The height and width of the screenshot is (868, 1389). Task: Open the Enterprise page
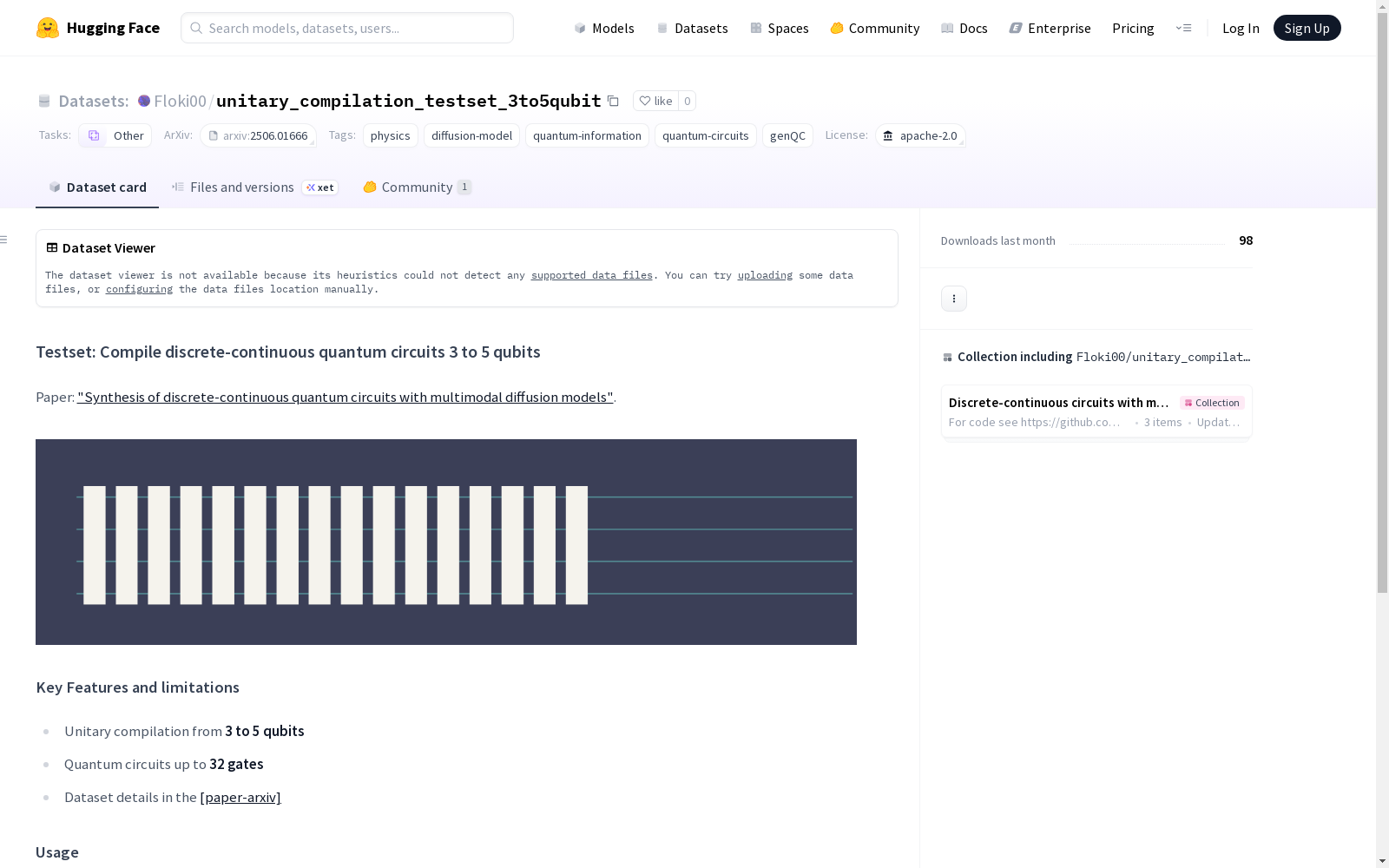(1050, 28)
